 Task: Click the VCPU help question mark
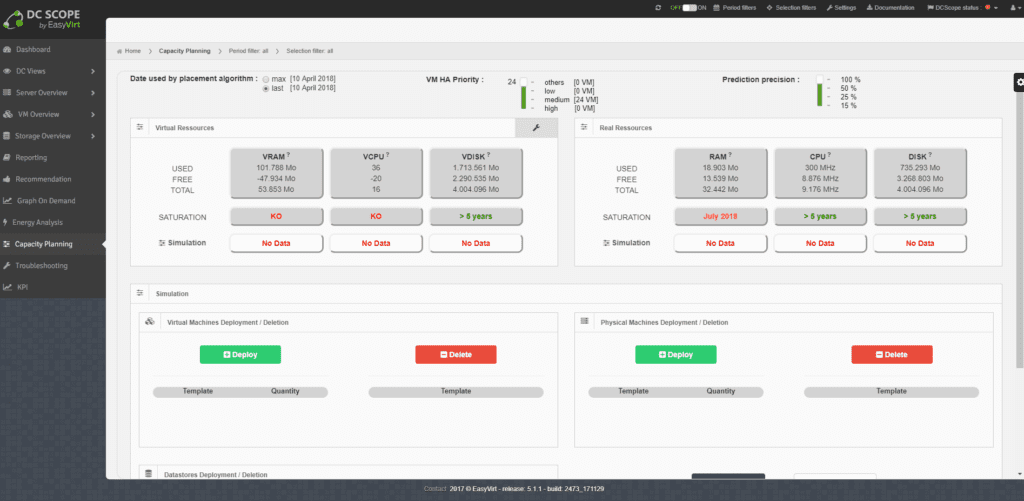pyautogui.click(x=387, y=155)
